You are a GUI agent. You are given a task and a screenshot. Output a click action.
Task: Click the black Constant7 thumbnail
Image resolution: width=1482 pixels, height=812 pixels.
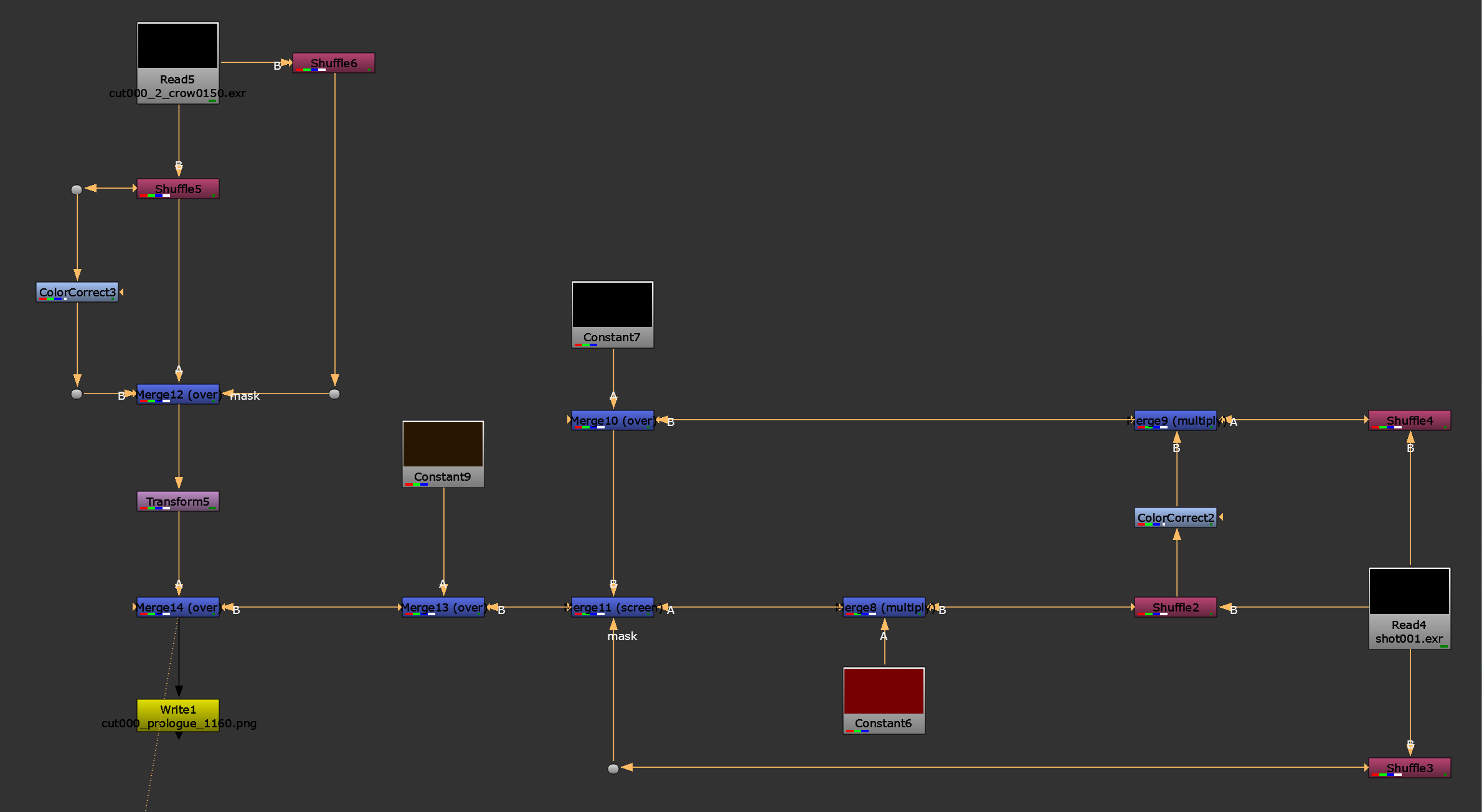612,304
